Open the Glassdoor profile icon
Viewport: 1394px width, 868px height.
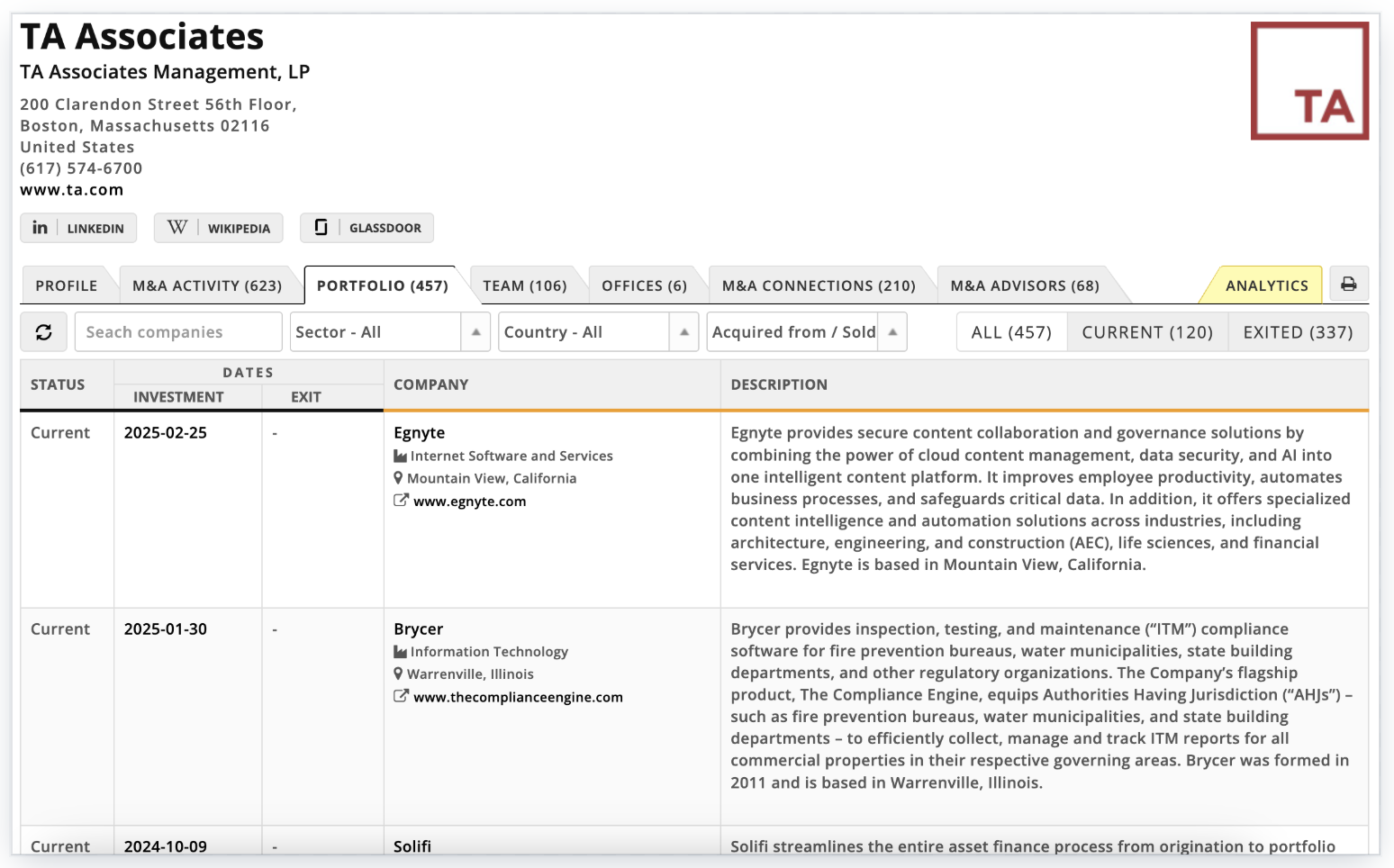click(321, 228)
